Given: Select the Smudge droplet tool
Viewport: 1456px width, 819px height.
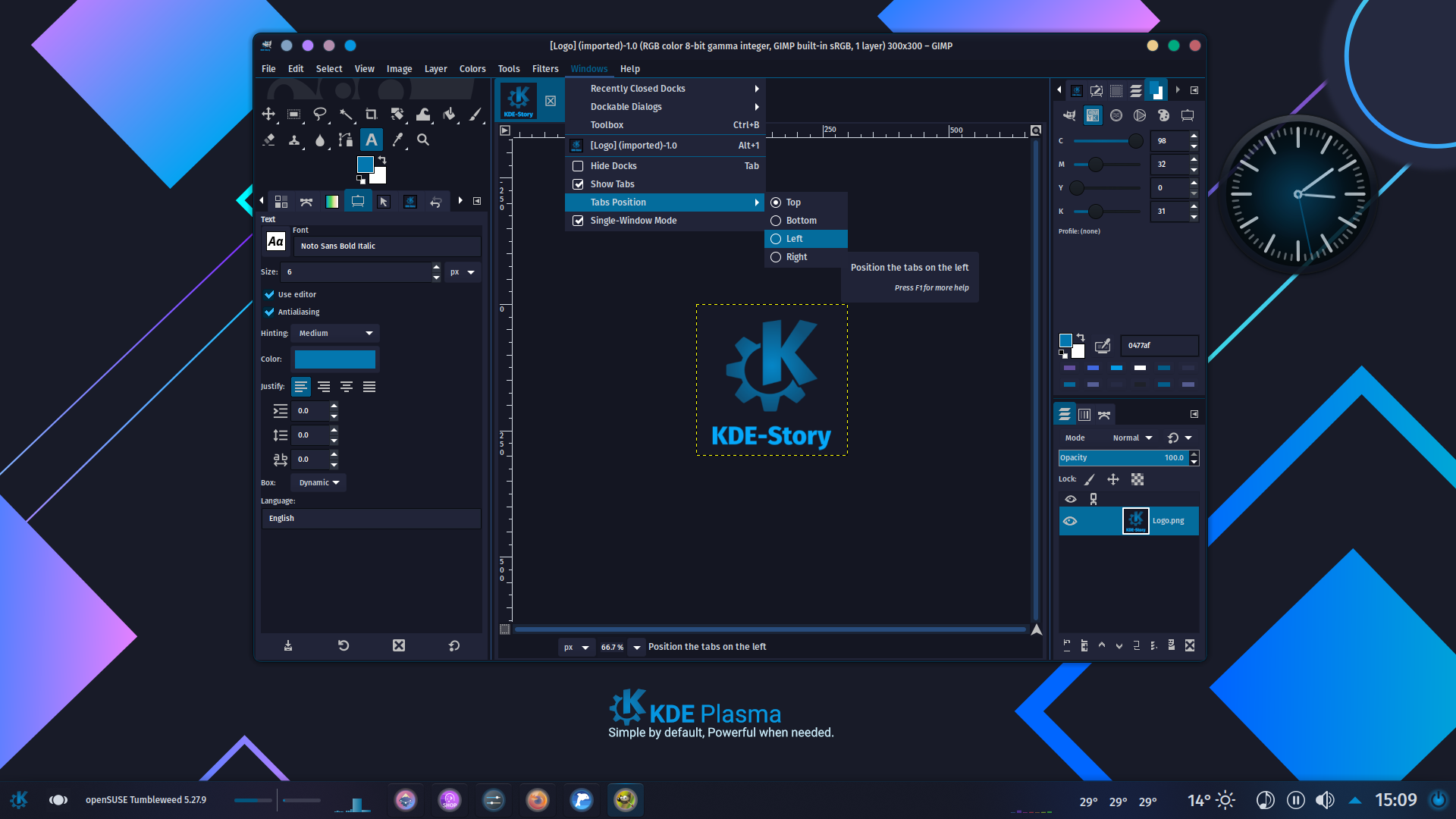Looking at the screenshot, I should [x=320, y=140].
